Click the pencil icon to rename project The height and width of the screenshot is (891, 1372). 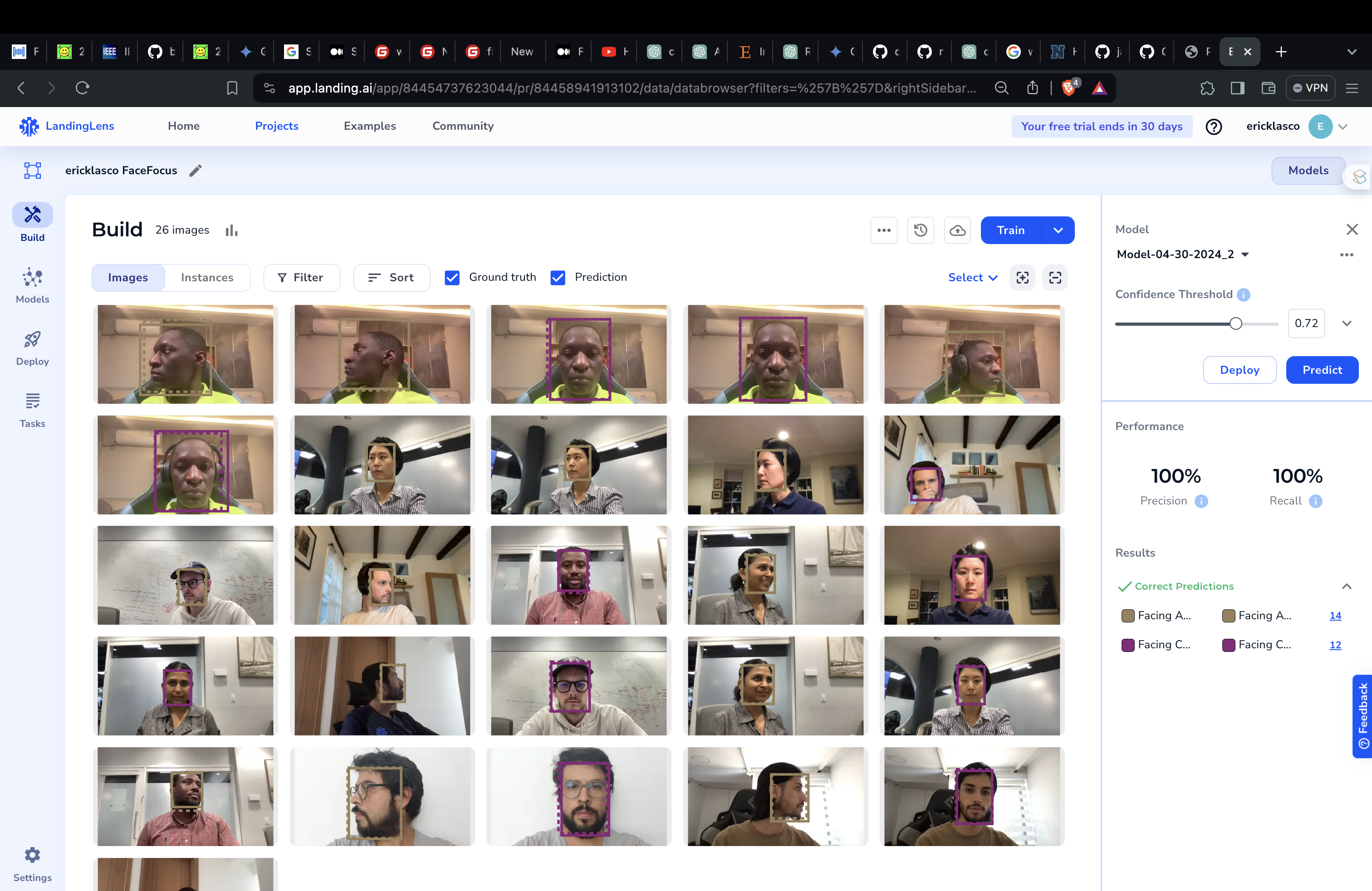tap(196, 171)
